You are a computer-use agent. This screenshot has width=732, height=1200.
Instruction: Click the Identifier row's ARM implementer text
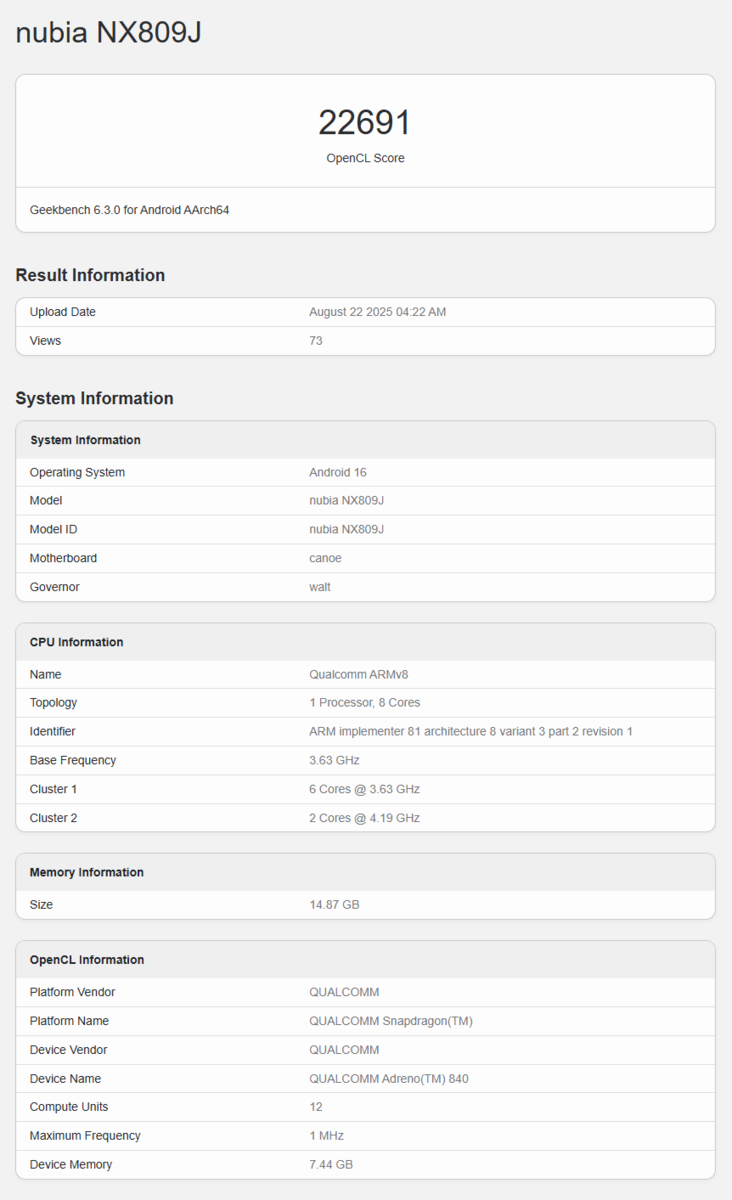tap(470, 732)
